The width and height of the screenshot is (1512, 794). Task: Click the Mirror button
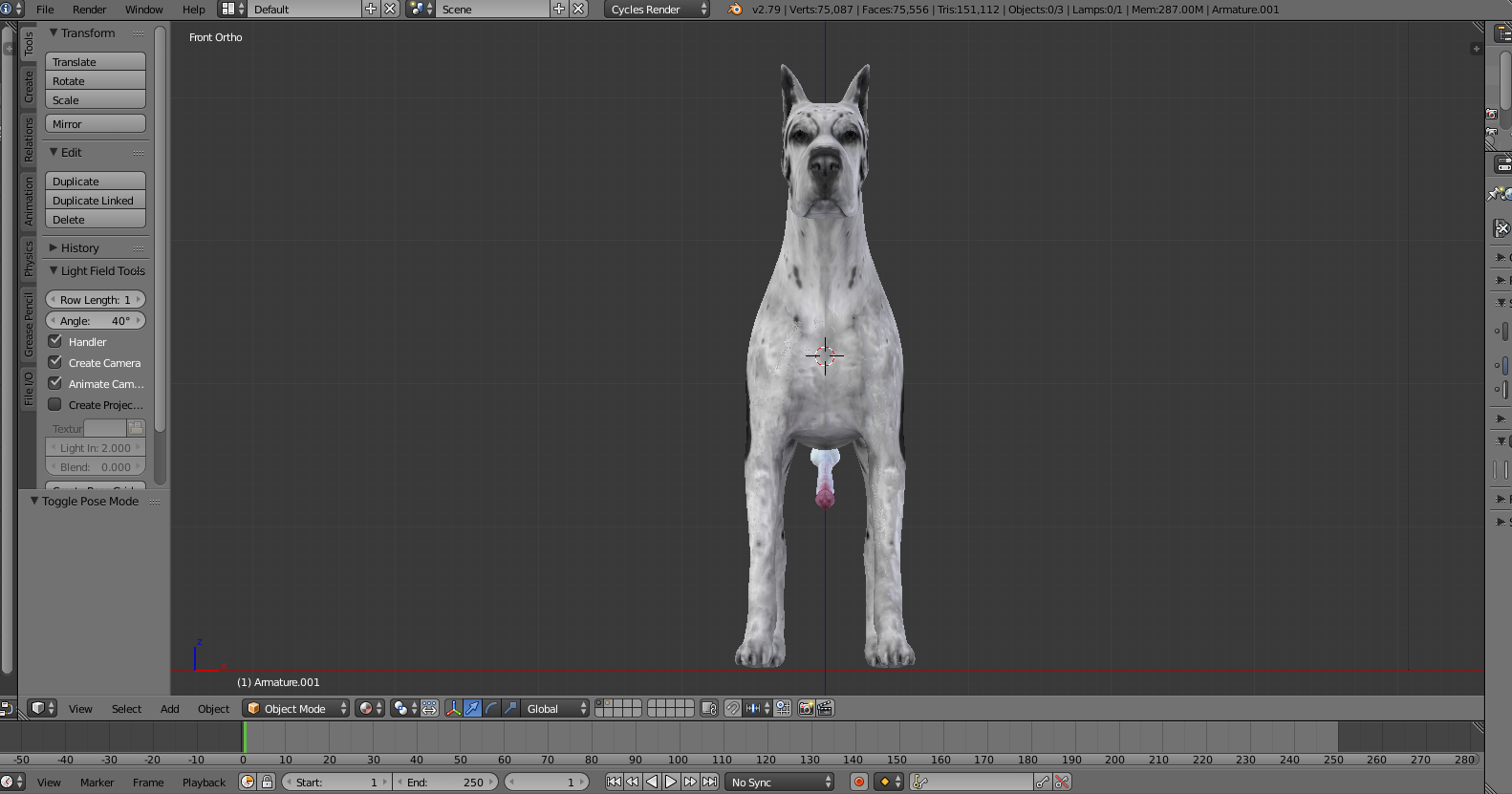pos(95,124)
